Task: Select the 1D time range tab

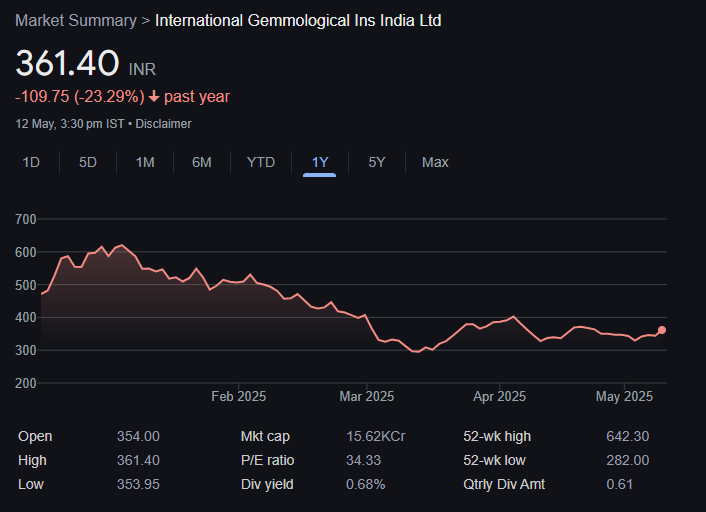Action: [x=31, y=162]
